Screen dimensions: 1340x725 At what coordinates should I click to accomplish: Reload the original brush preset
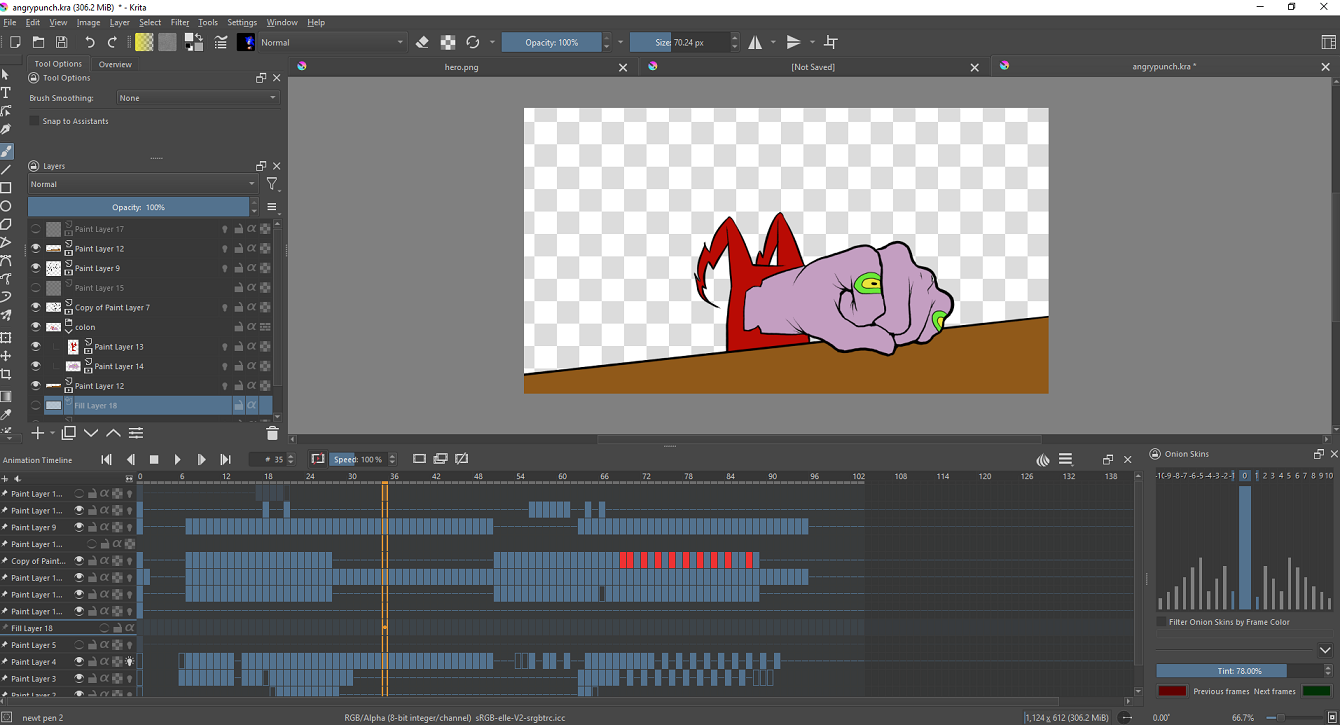[x=473, y=42]
